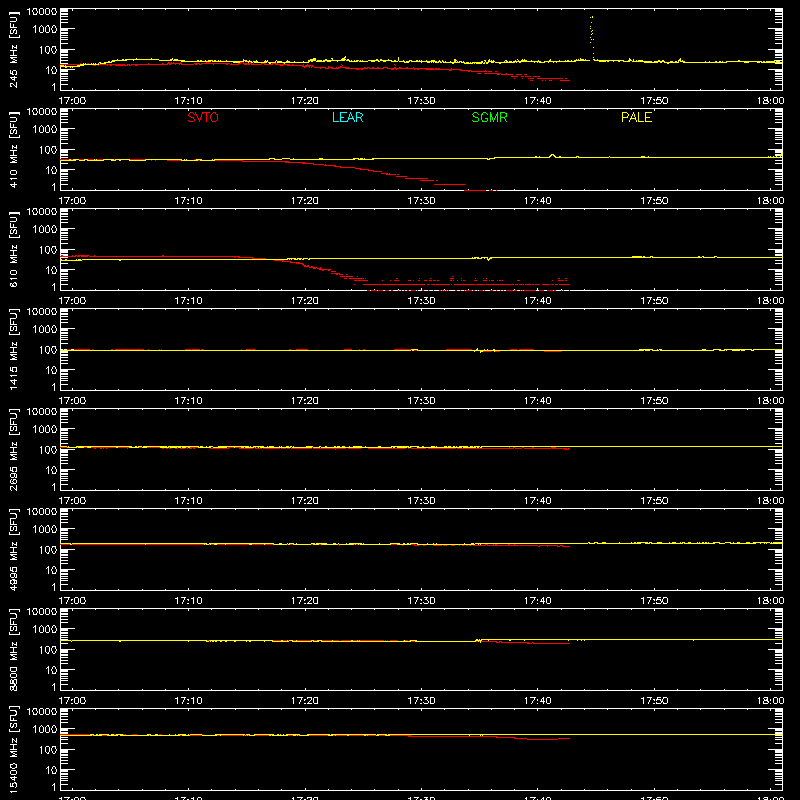Click the small yellow bump in 410 MHz trace
The height and width of the screenshot is (800, 800).
(x=552, y=155)
